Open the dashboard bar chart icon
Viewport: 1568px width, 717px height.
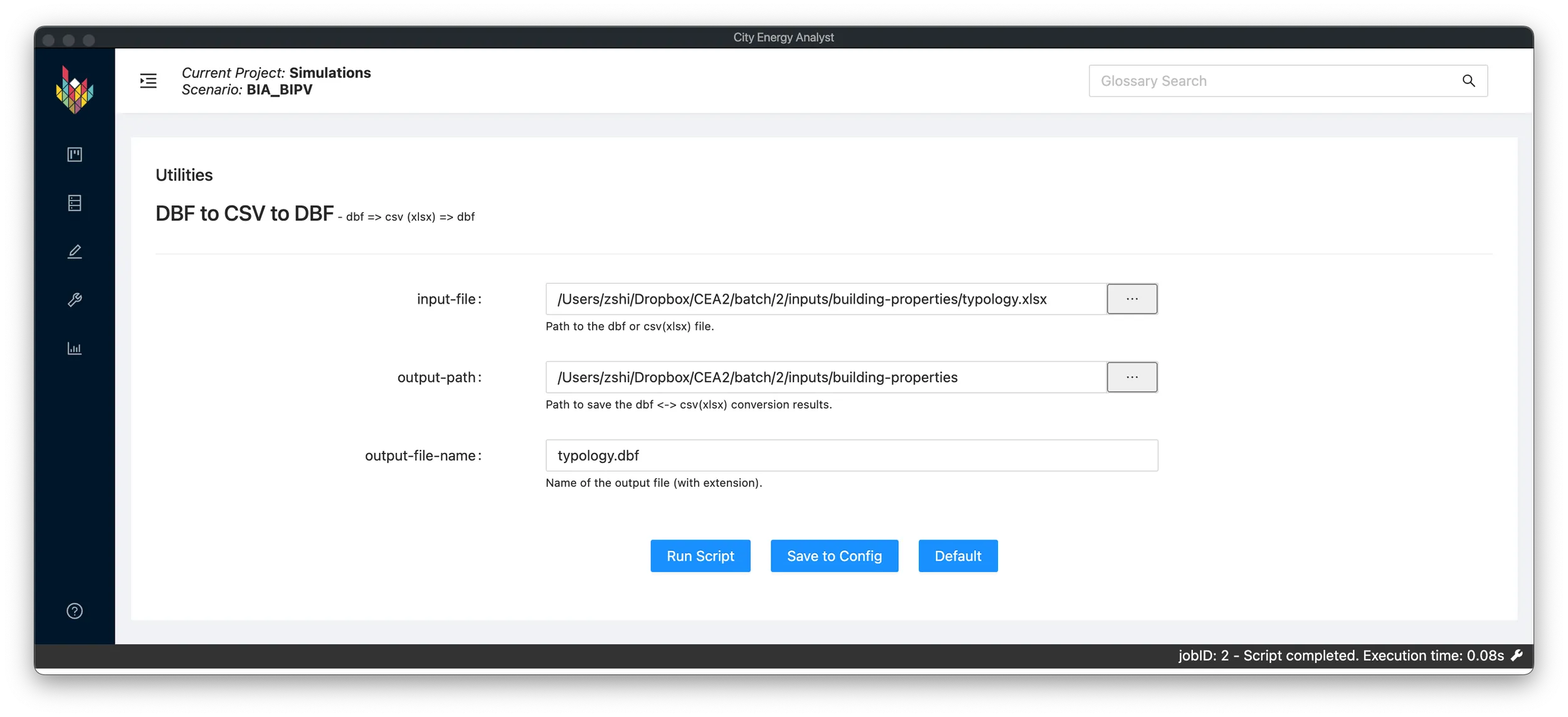click(x=75, y=349)
